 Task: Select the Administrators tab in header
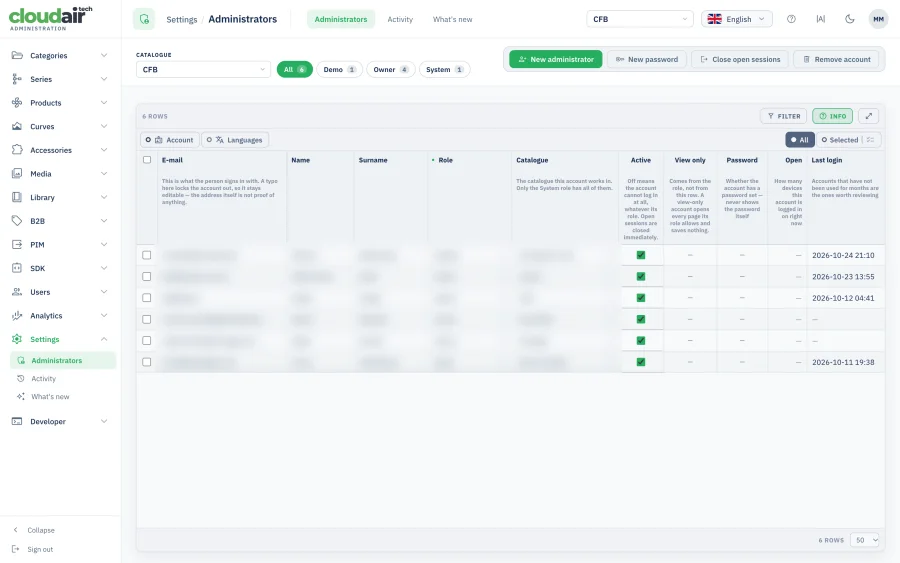(341, 19)
